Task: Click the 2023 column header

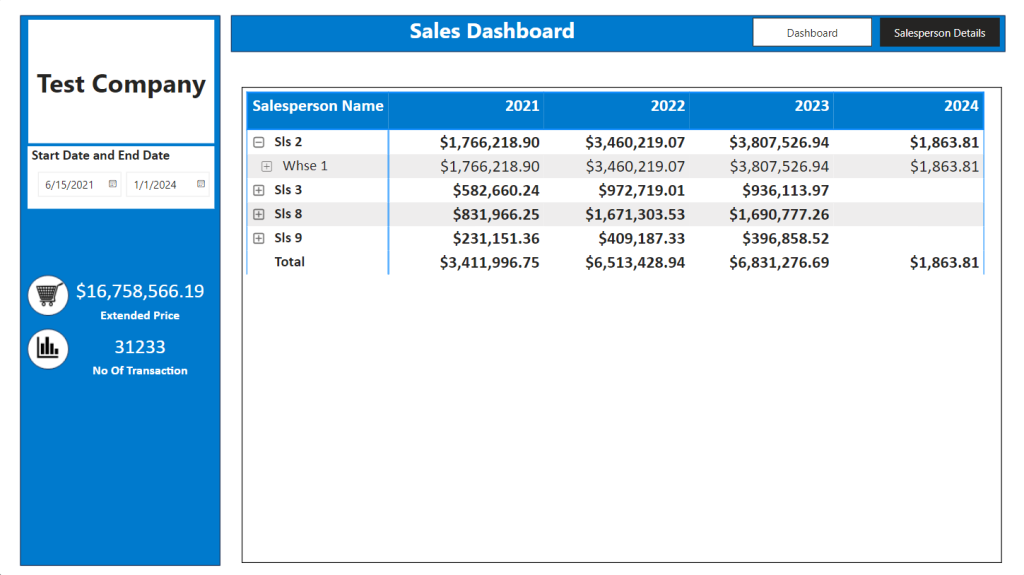Action: 812,107
